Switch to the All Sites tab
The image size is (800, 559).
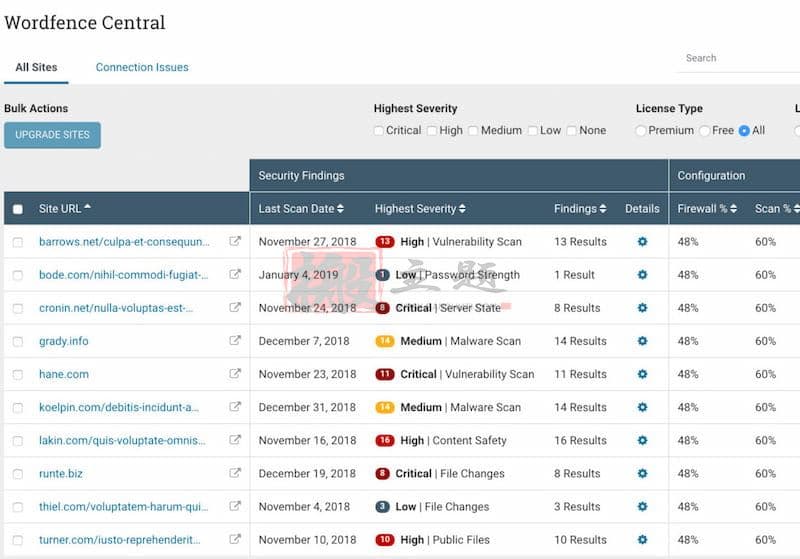point(36,67)
